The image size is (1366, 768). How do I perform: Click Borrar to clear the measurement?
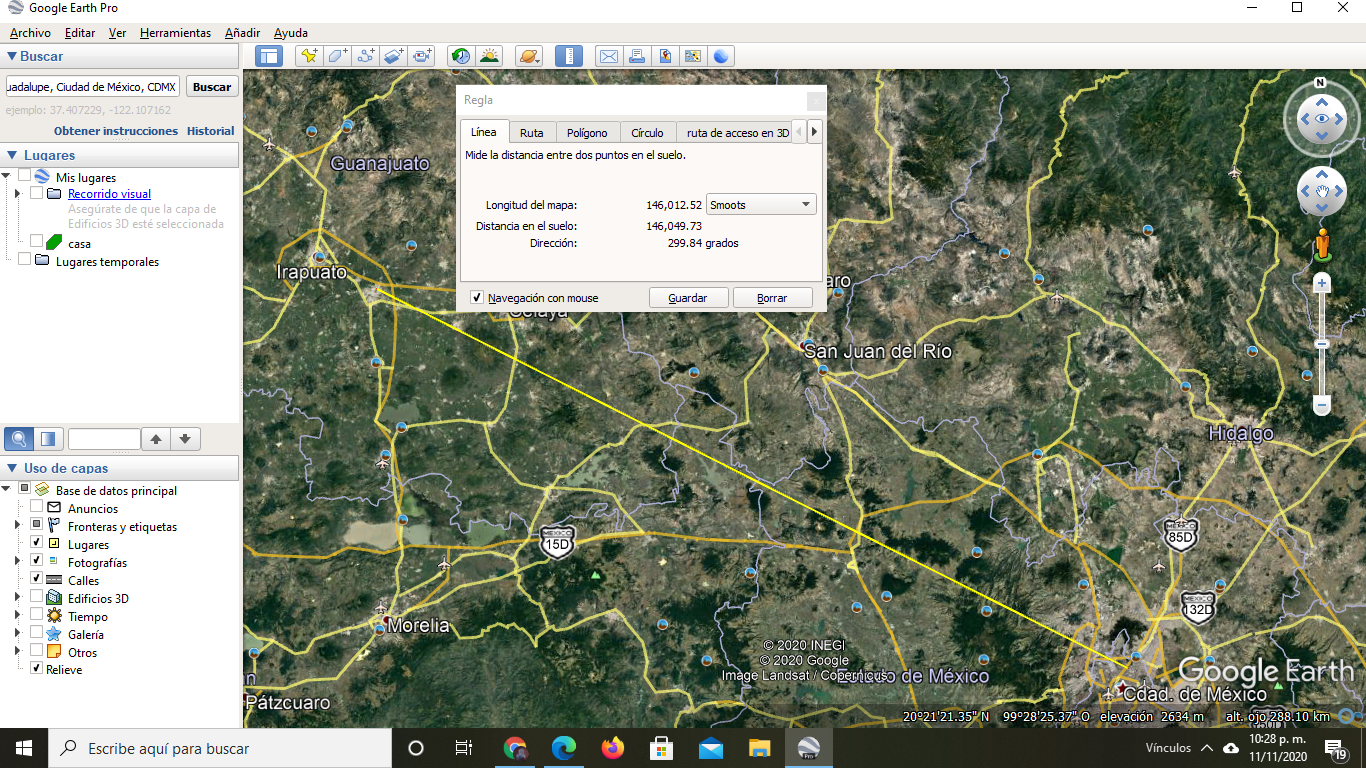tap(772, 298)
